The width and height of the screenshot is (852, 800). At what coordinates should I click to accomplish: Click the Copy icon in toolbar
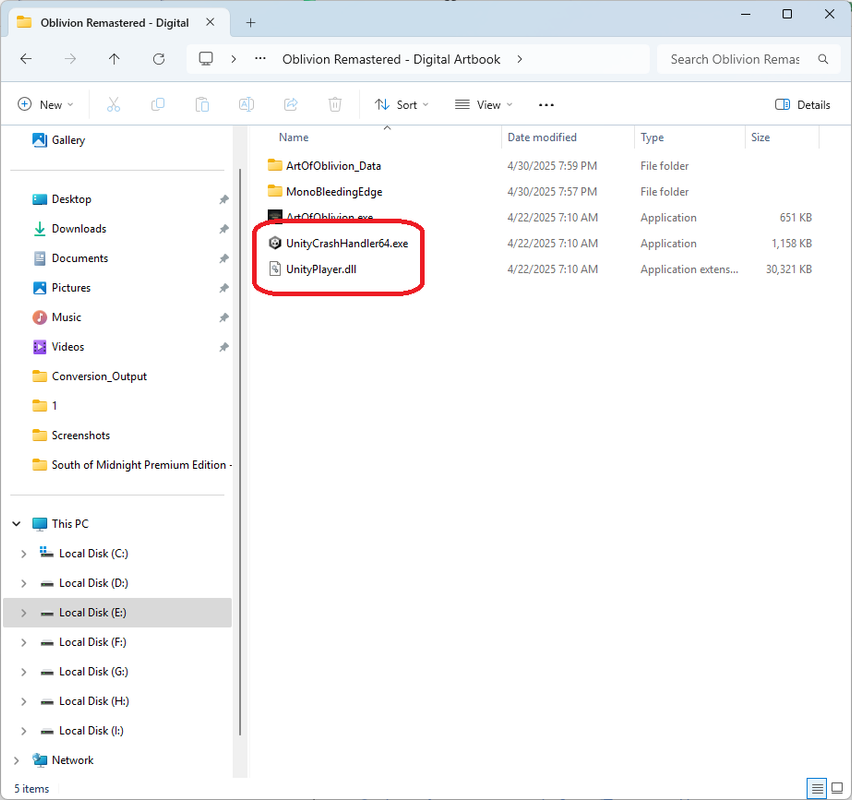(x=158, y=104)
